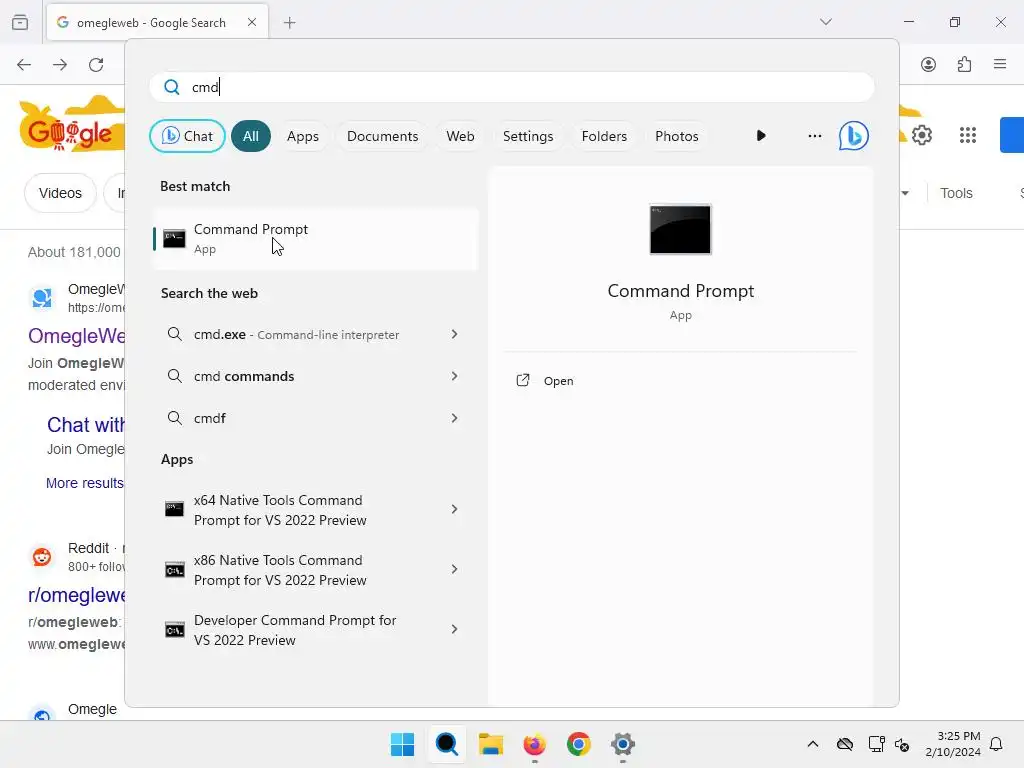Switch to the Settings filter
This screenshot has height=768, width=1024.
pos(528,136)
